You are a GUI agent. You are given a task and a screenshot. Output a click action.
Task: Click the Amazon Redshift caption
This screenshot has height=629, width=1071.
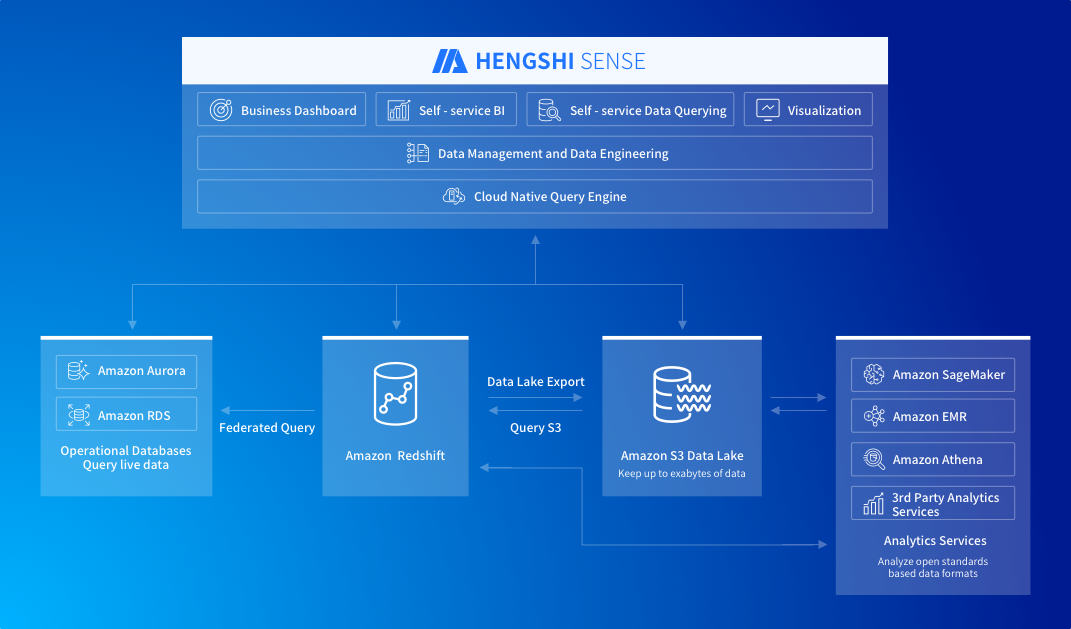coord(395,456)
